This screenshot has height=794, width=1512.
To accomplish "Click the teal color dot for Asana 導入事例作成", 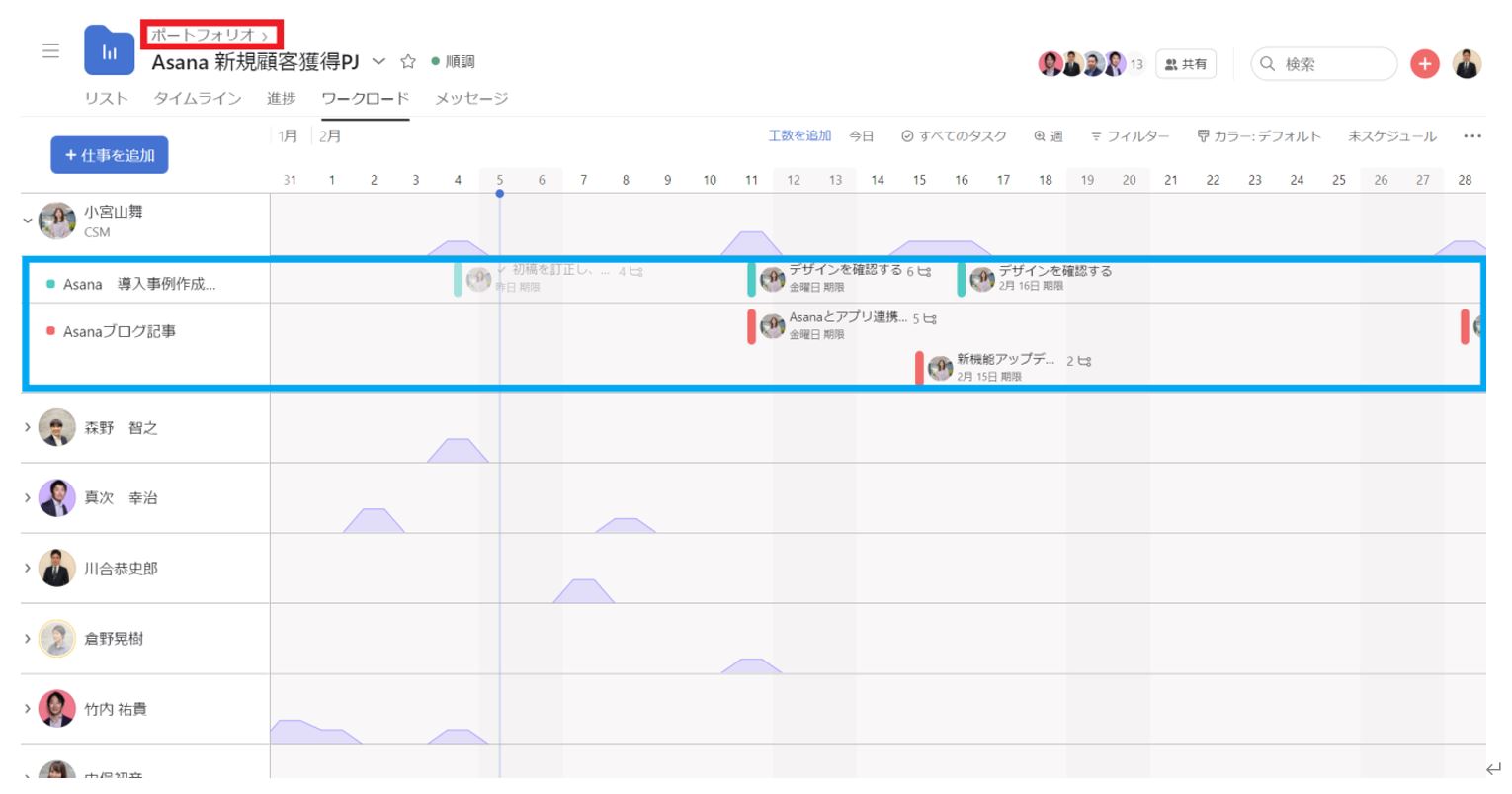I will [50, 284].
